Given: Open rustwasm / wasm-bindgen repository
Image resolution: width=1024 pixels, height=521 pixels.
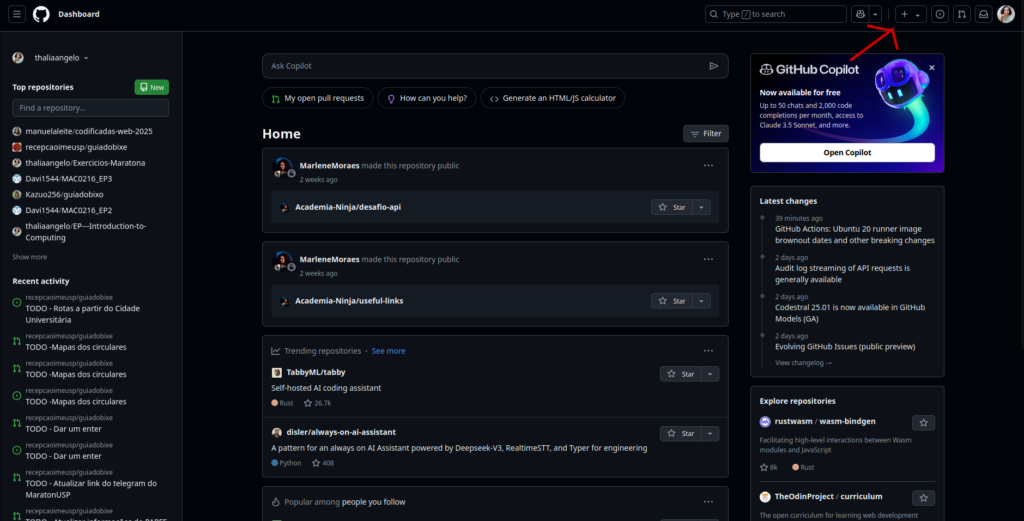Looking at the screenshot, I should coord(825,421).
